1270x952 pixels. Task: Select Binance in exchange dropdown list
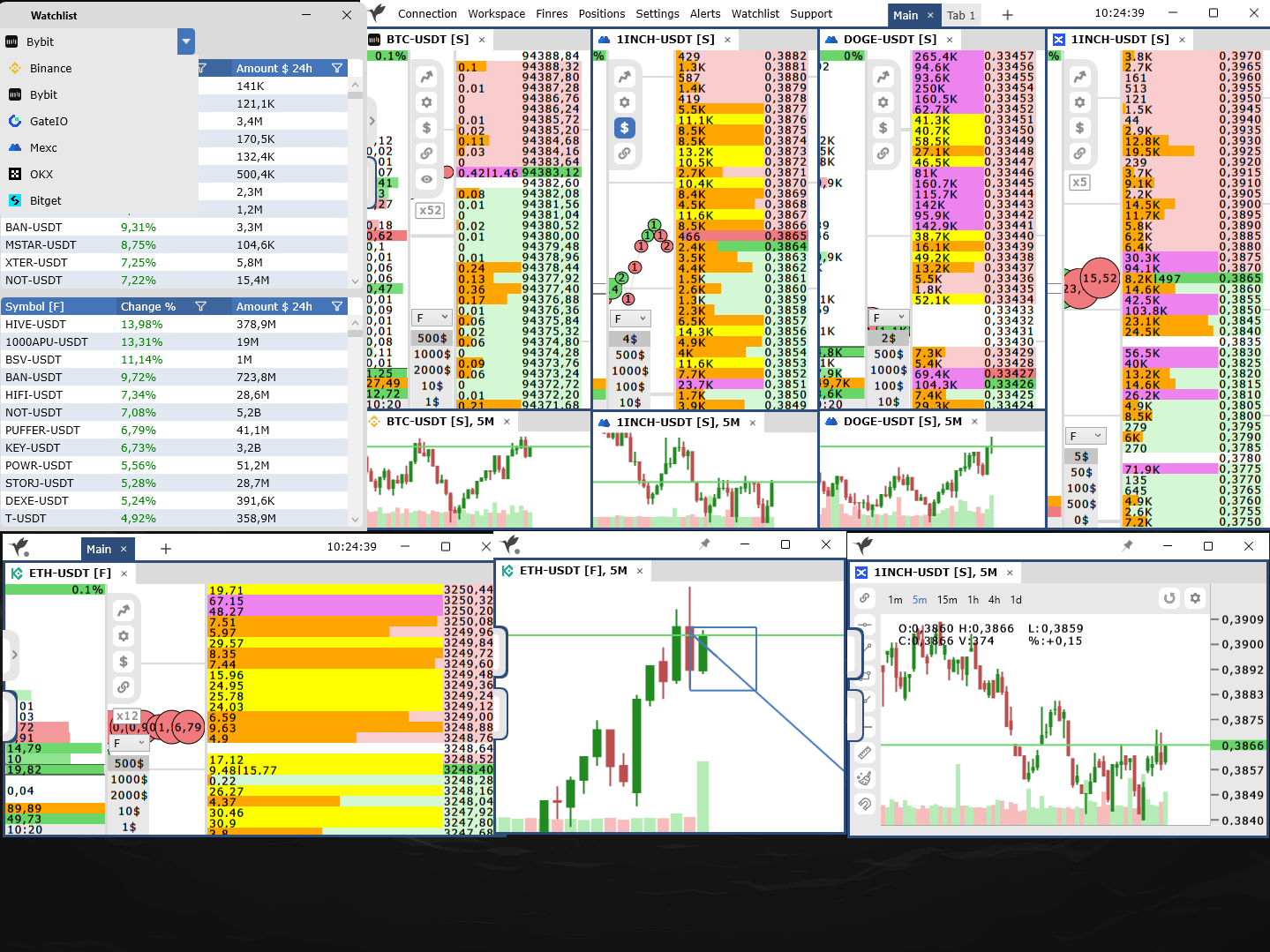pyautogui.click(x=99, y=68)
